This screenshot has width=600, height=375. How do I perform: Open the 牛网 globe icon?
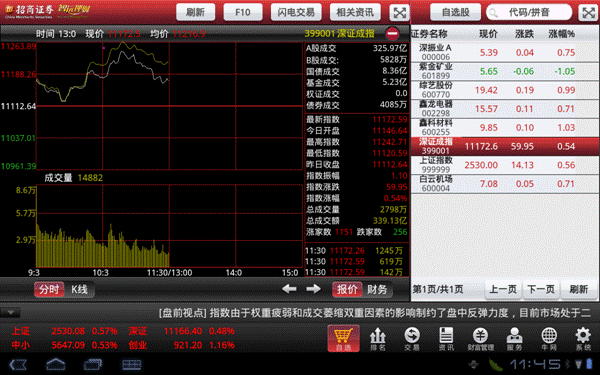[549, 339]
